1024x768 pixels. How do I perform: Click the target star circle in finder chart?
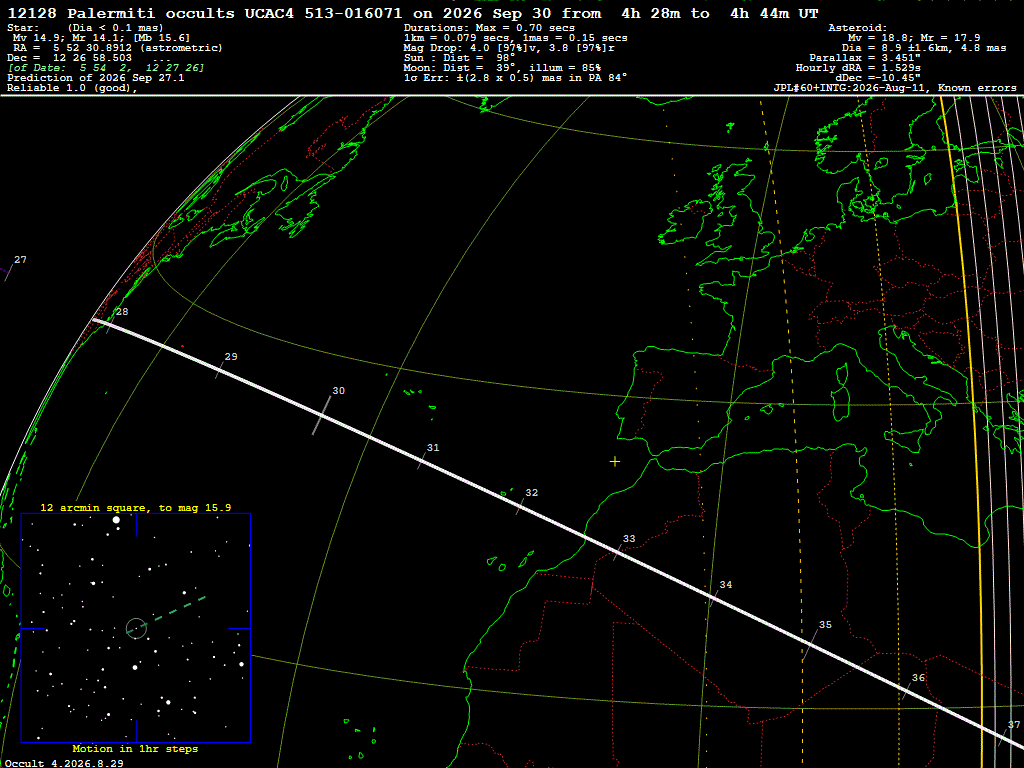click(x=136, y=628)
